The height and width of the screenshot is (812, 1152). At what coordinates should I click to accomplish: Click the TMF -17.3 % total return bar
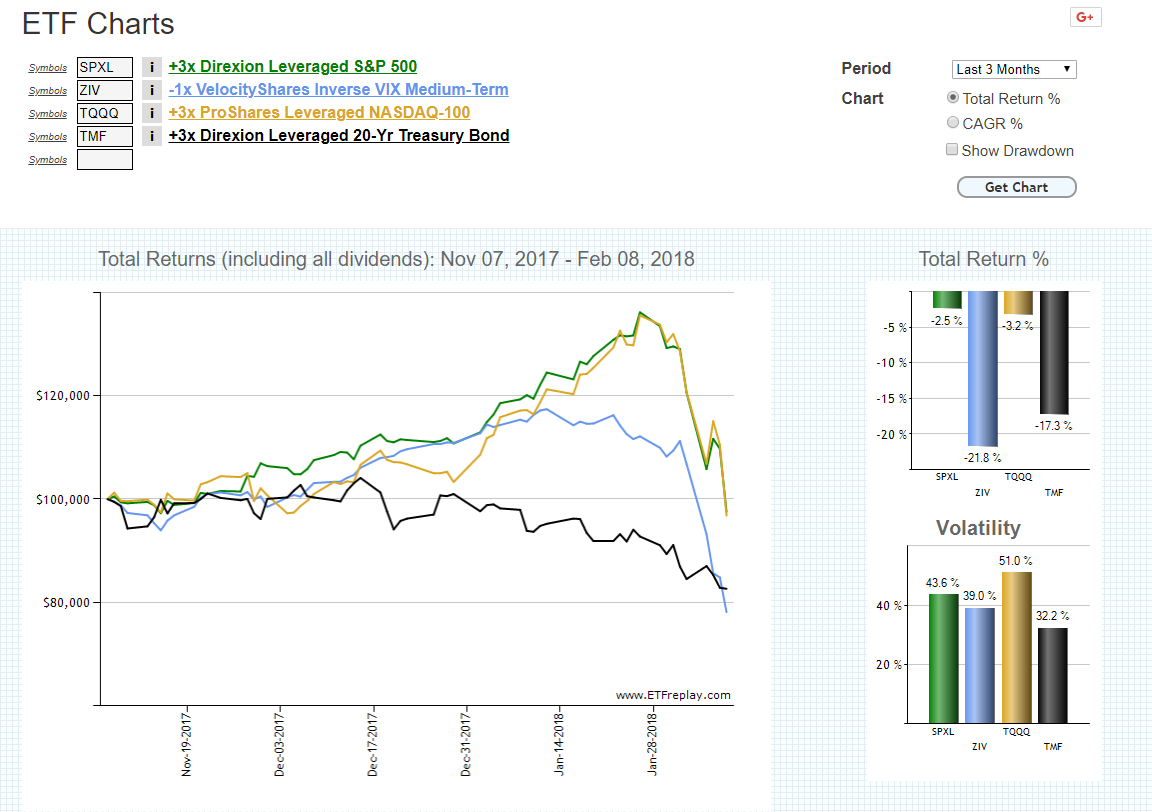(x=1054, y=353)
